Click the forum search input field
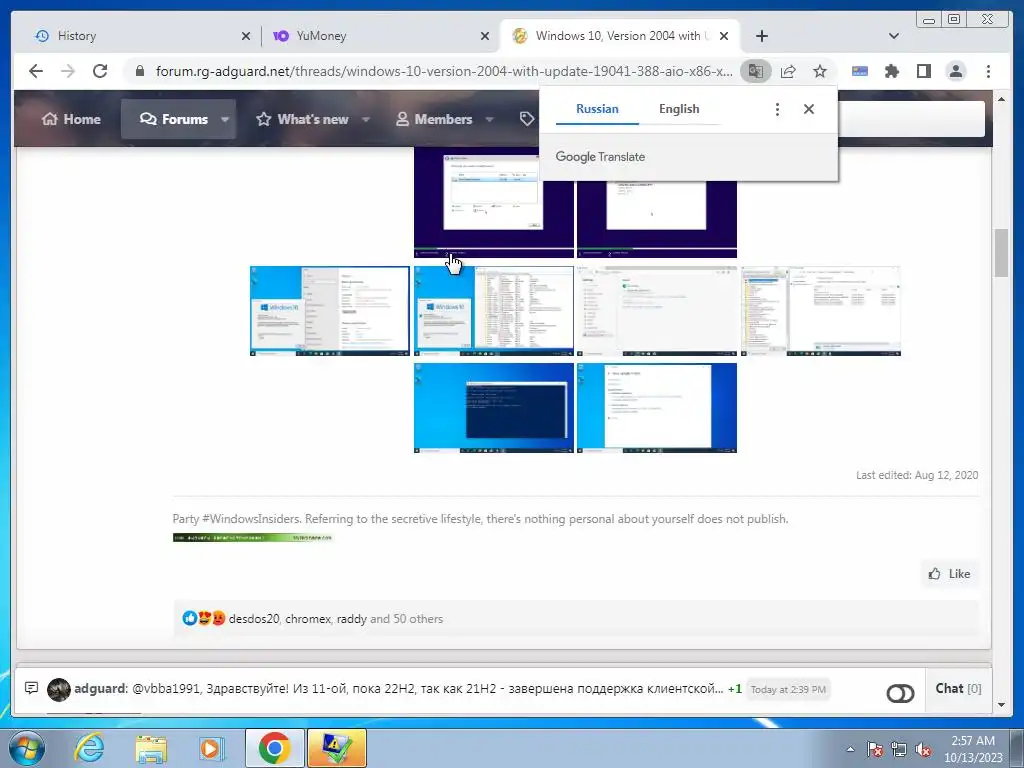 pos(911,119)
